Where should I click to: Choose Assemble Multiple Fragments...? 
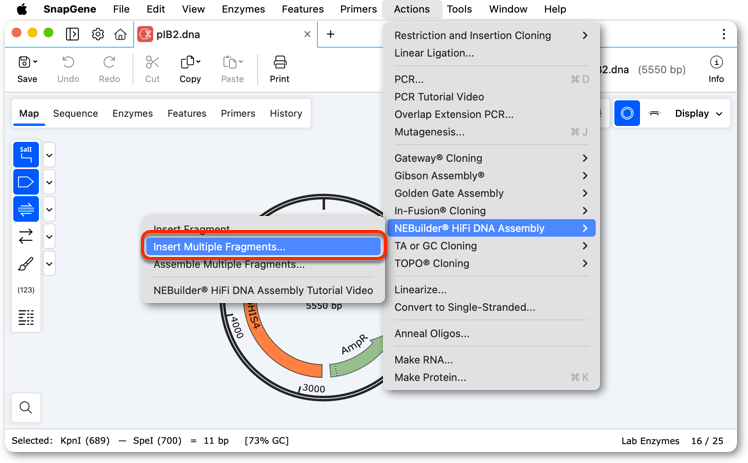pos(263,264)
